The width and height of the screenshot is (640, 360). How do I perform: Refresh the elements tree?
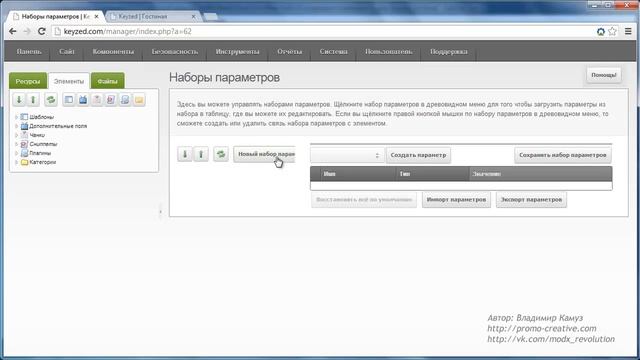[51, 100]
